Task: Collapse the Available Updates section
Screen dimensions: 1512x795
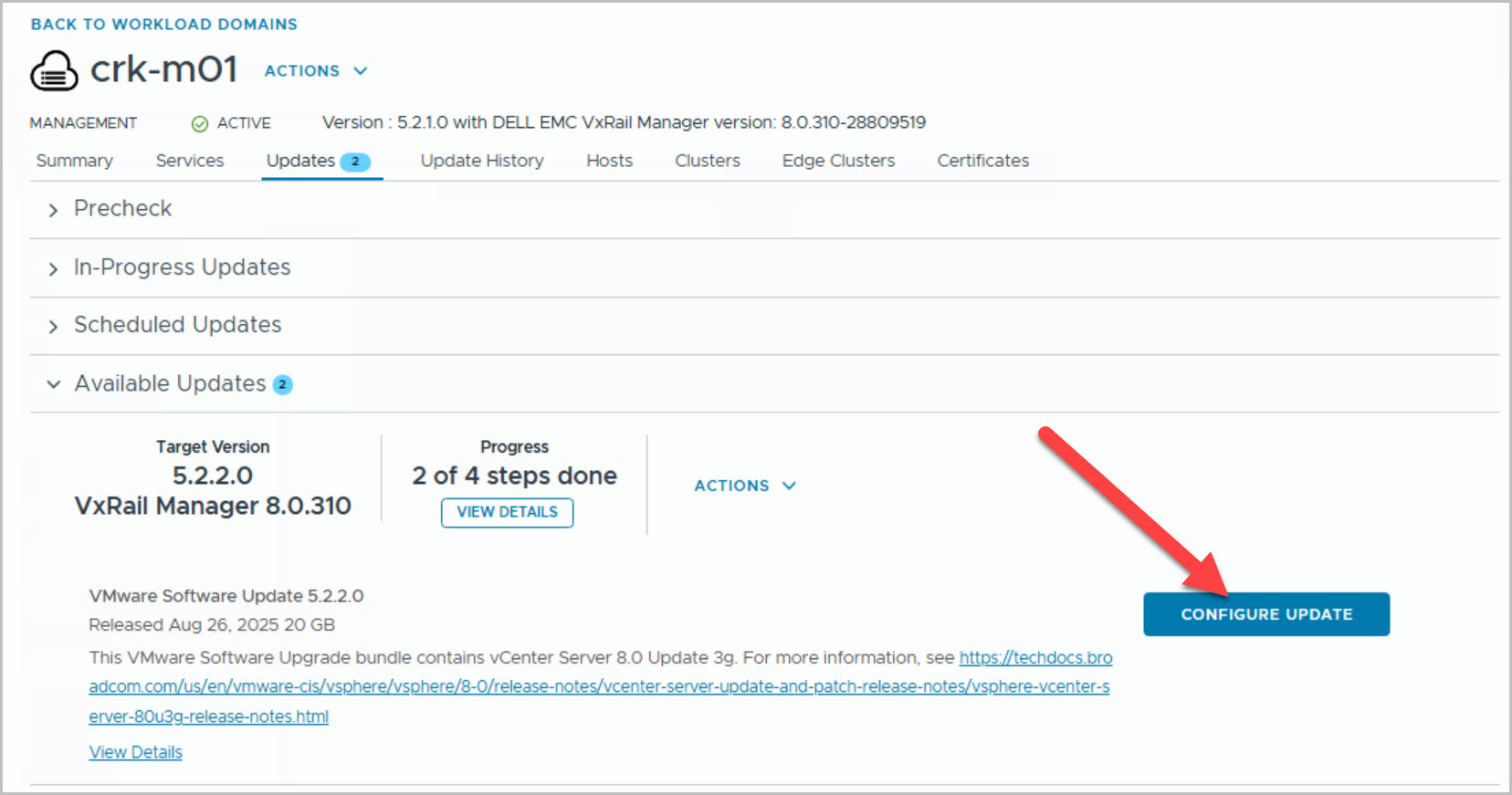Action: [x=53, y=384]
